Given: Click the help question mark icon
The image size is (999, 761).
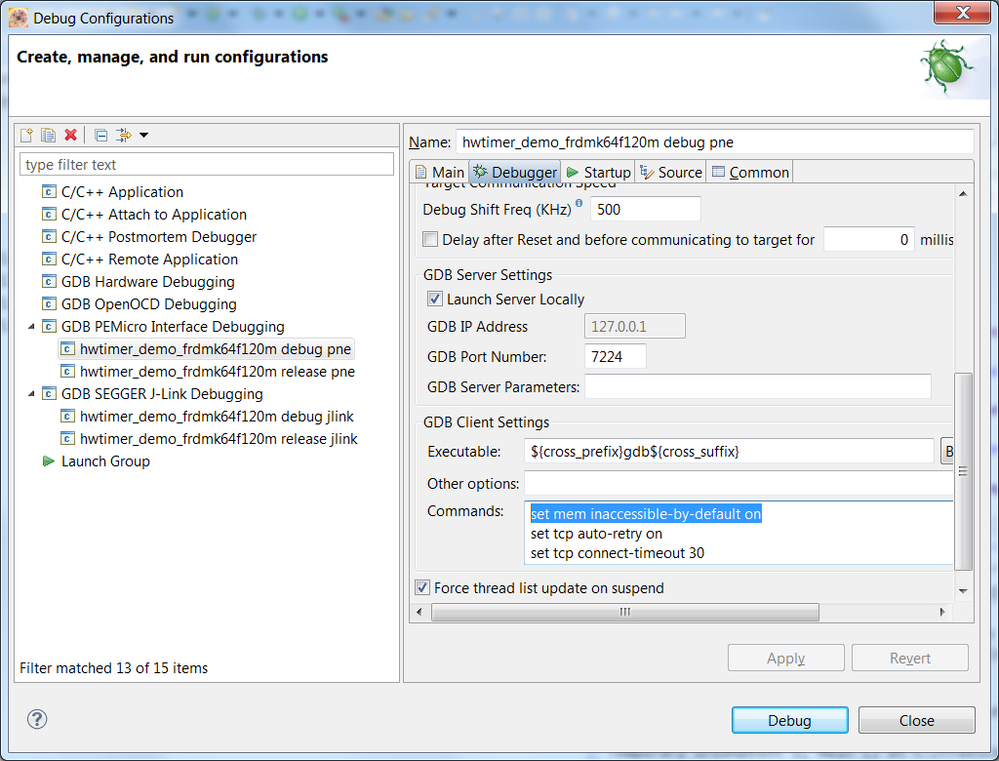Looking at the screenshot, I should coord(37,719).
